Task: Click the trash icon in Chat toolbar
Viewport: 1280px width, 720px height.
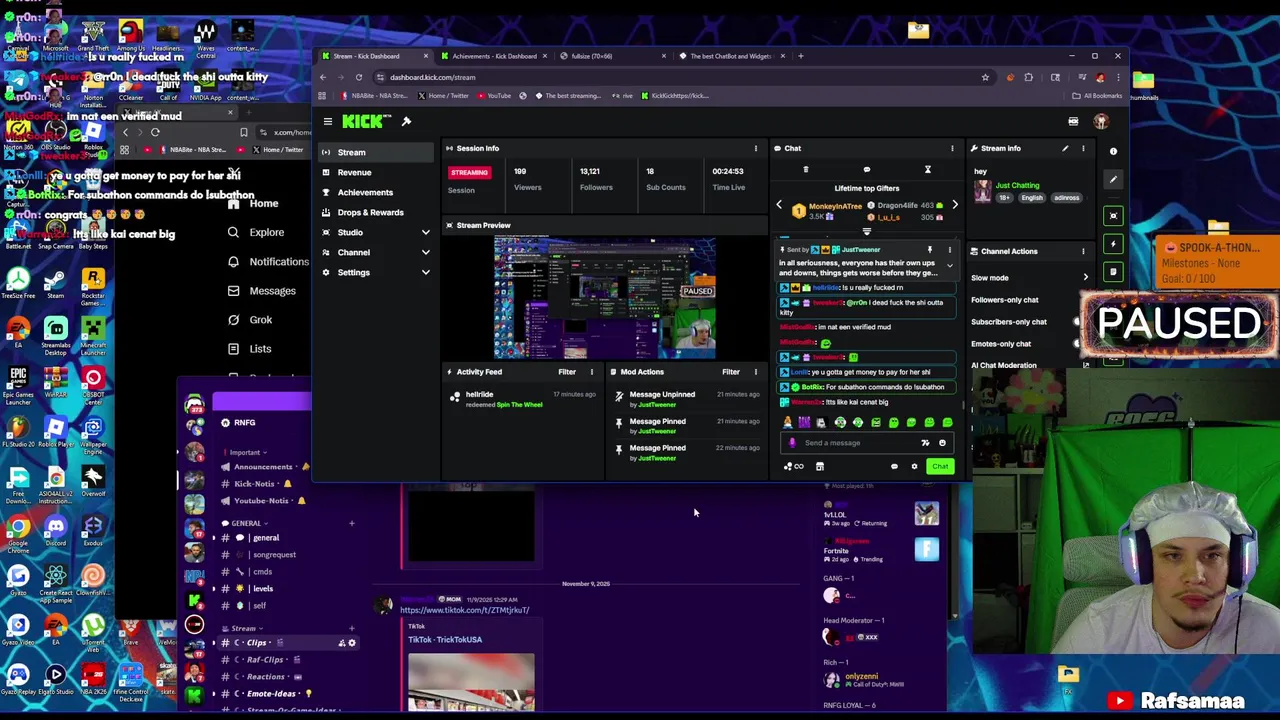Action: pos(806,170)
